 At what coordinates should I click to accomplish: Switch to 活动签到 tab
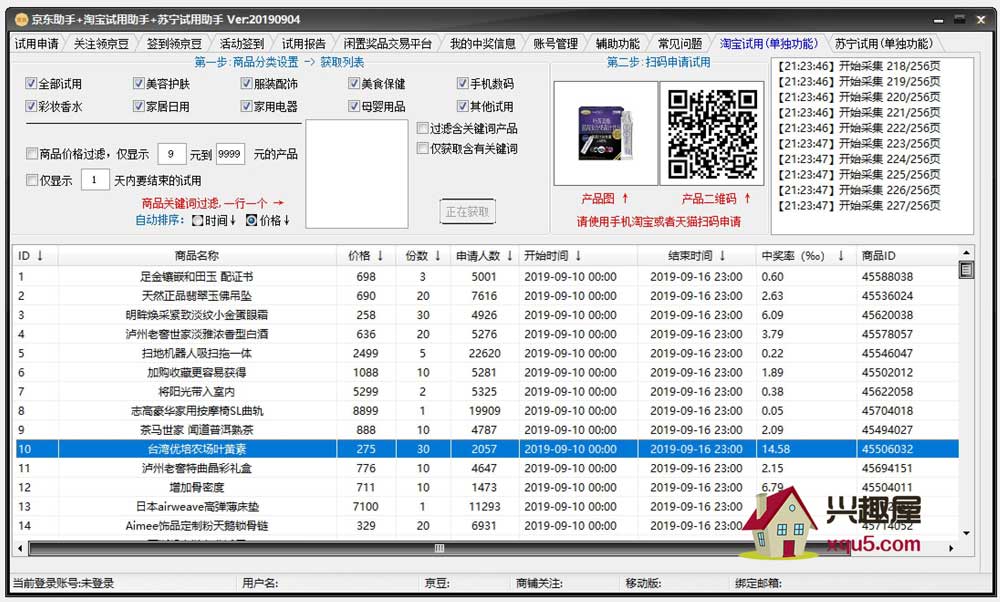coord(242,43)
